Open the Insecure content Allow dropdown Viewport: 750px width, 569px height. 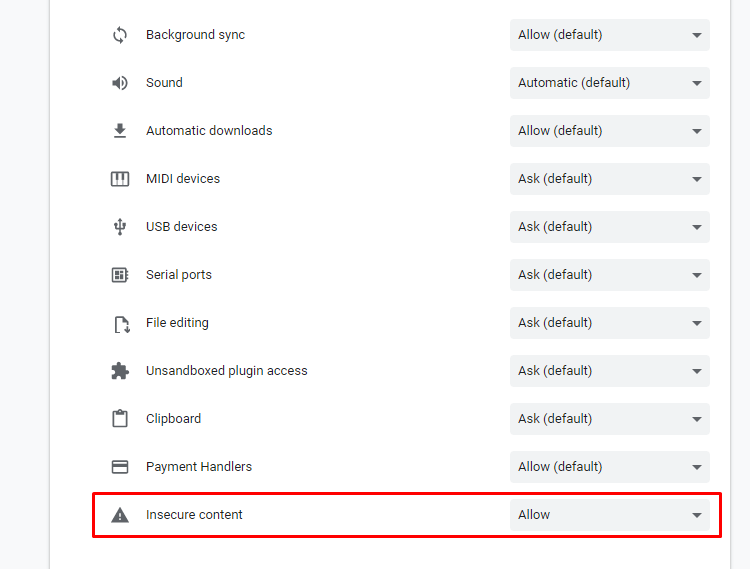pos(609,515)
